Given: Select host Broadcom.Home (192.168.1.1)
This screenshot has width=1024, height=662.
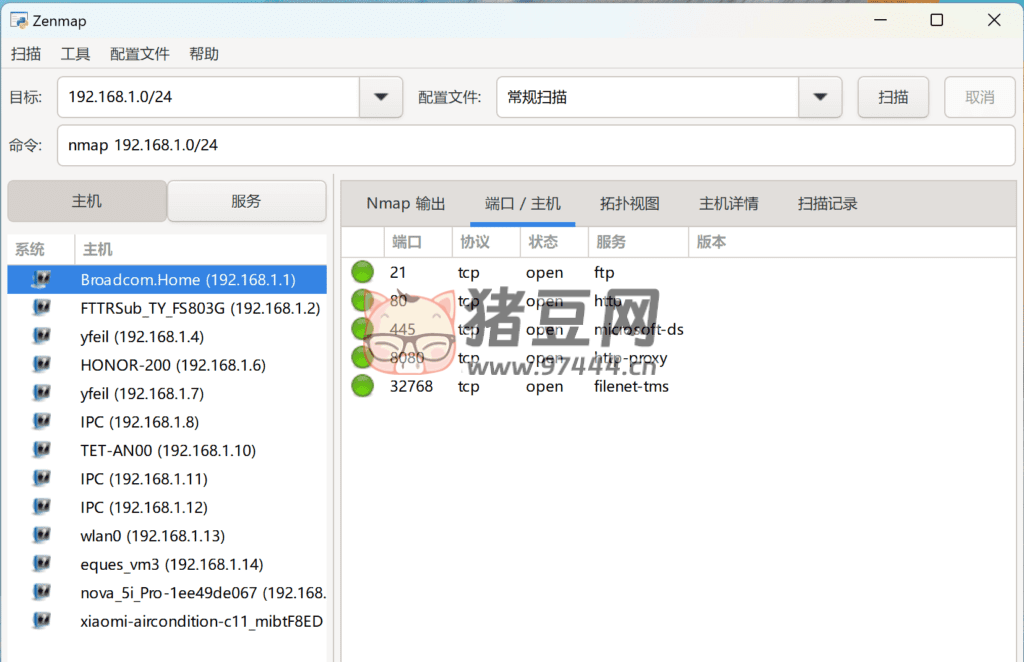Looking at the screenshot, I should click(x=167, y=279).
